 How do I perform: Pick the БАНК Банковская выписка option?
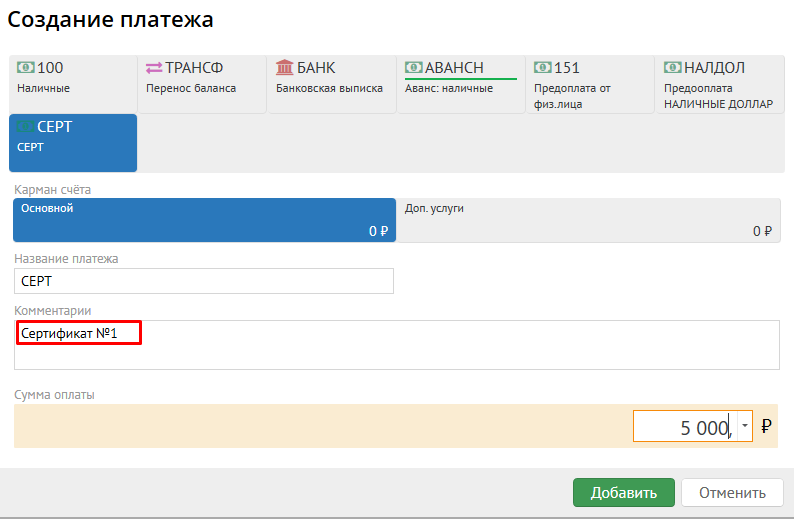(x=332, y=84)
